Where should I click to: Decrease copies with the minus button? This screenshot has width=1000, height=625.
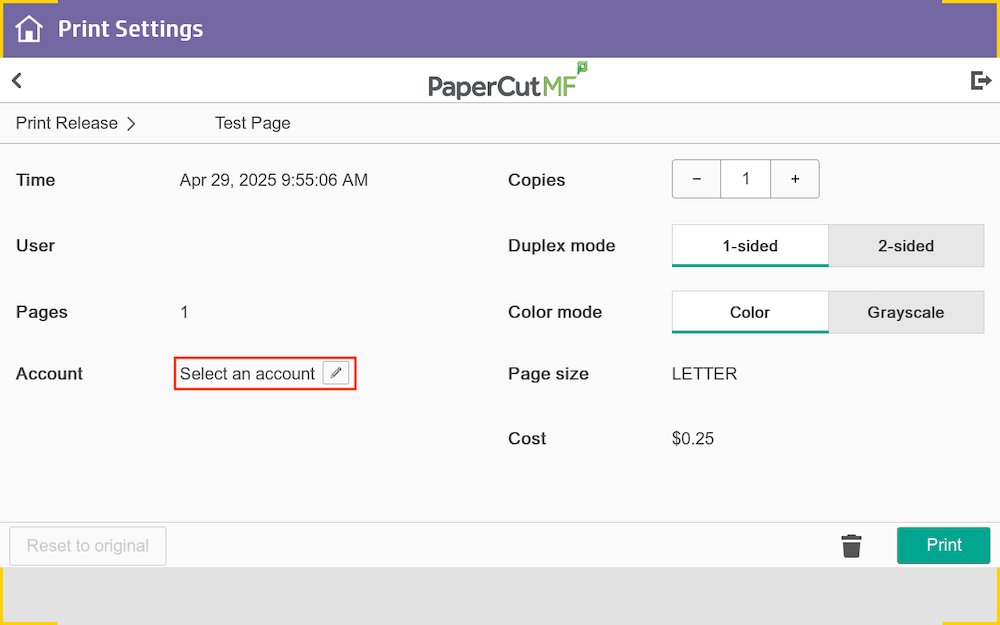click(696, 179)
